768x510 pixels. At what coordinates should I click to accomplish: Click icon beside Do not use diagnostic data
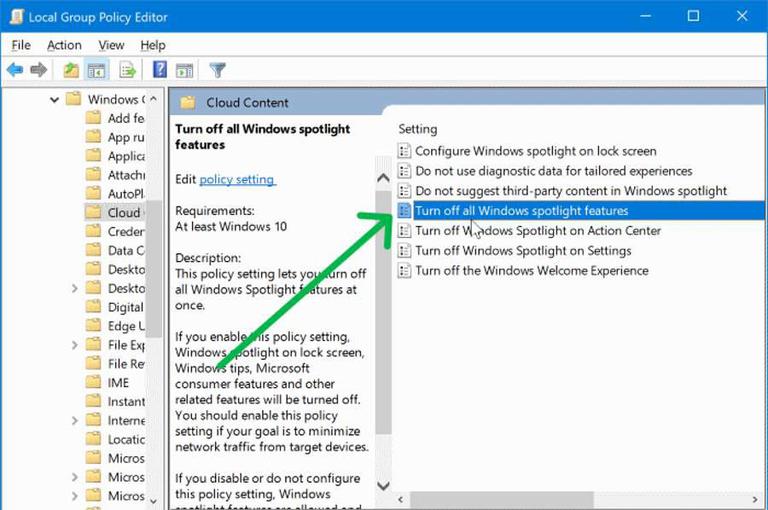[404, 171]
